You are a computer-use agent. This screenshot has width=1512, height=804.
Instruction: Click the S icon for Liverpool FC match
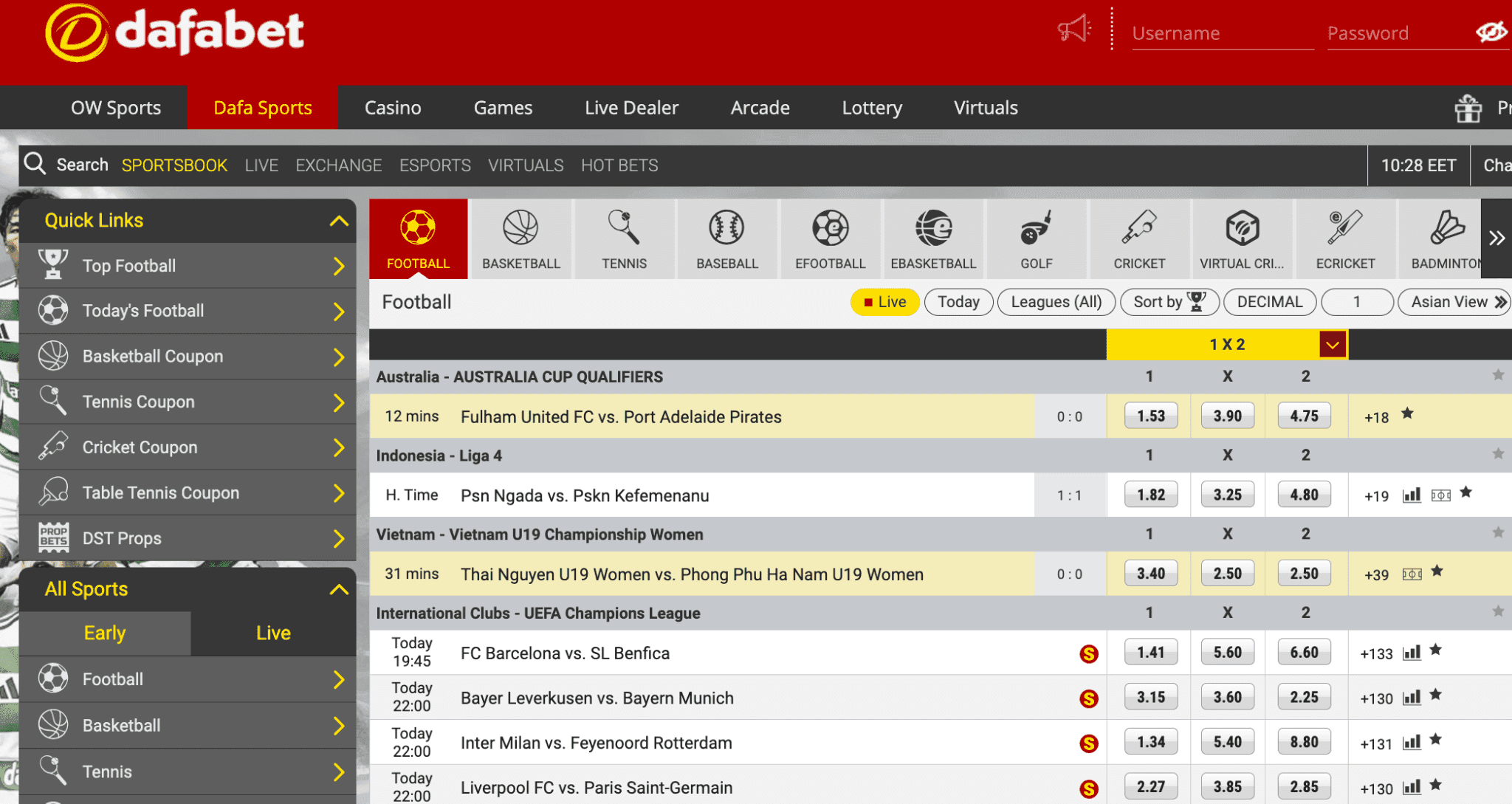click(1088, 788)
